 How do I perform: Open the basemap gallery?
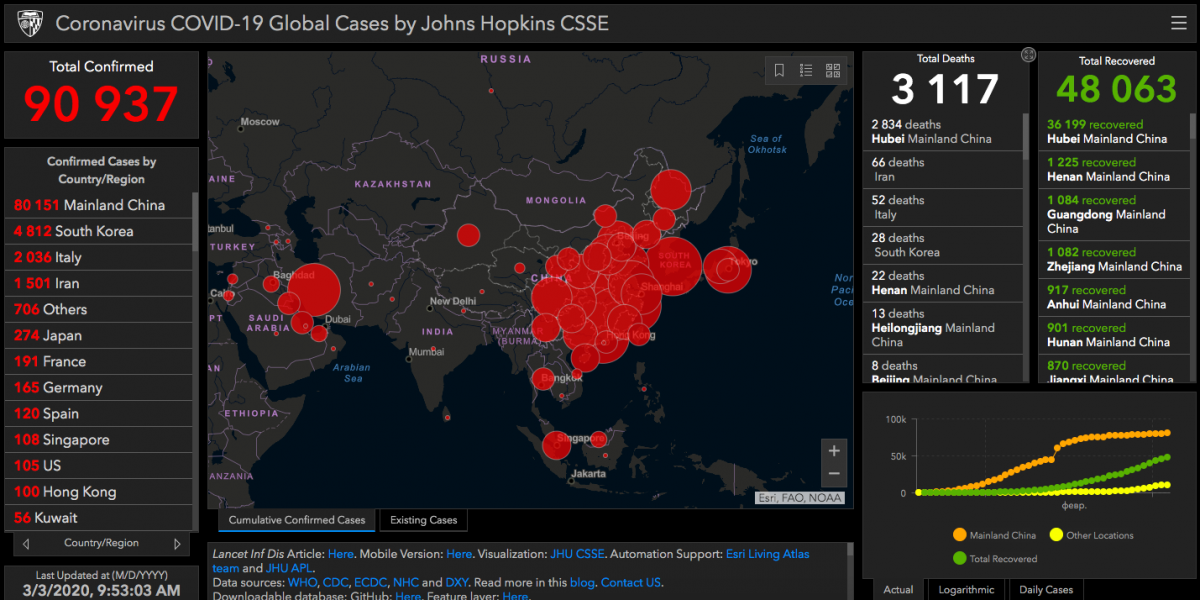pos(833,70)
